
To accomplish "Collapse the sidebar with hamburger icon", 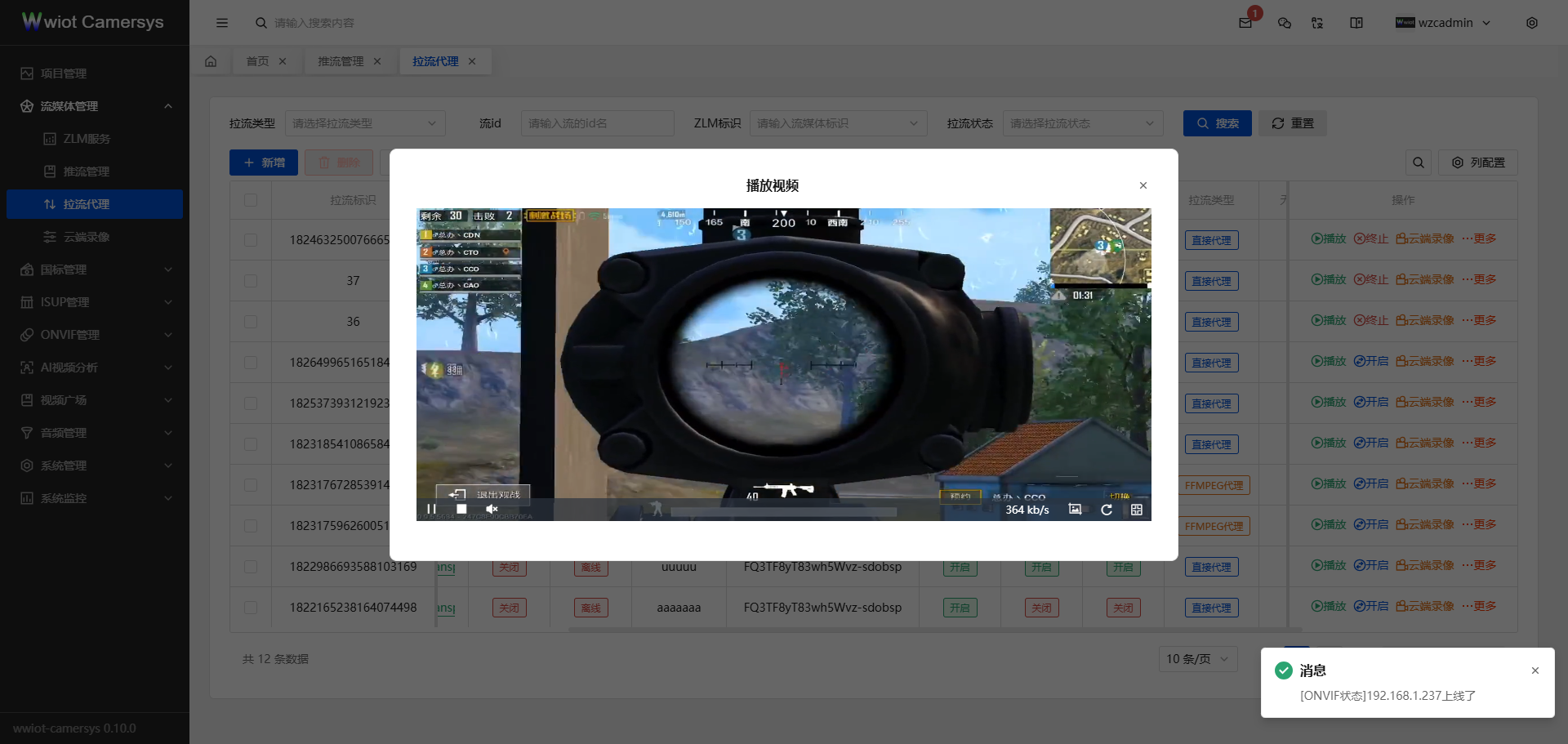I will pyautogui.click(x=222, y=23).
